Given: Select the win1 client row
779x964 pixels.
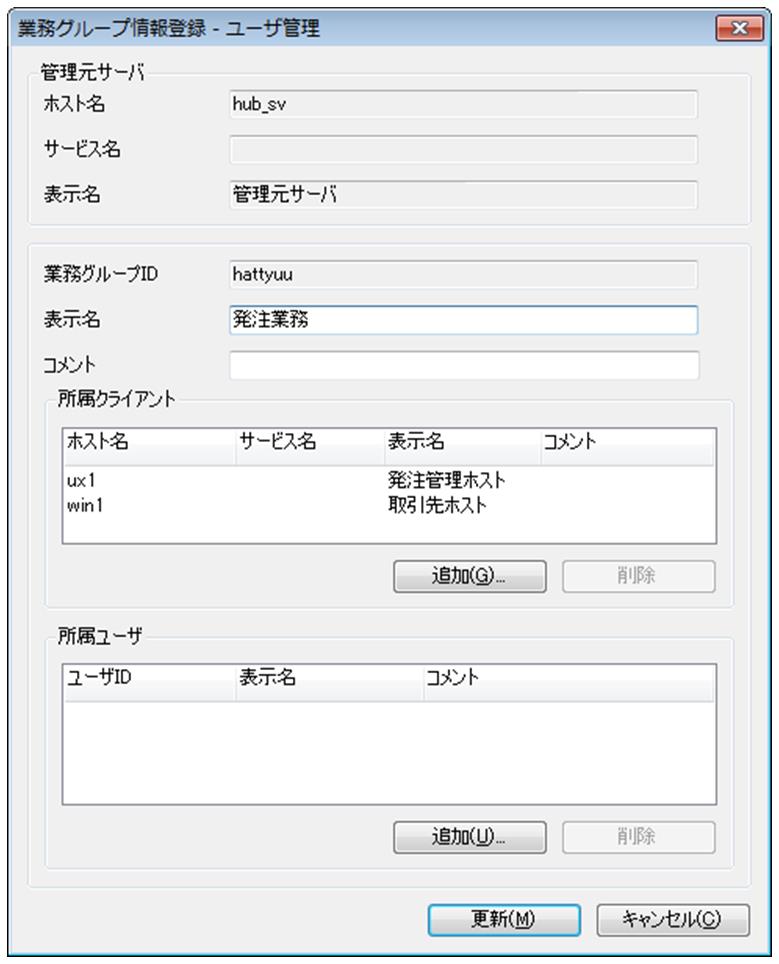Looking at the screenshot, I should click(389, 505).
